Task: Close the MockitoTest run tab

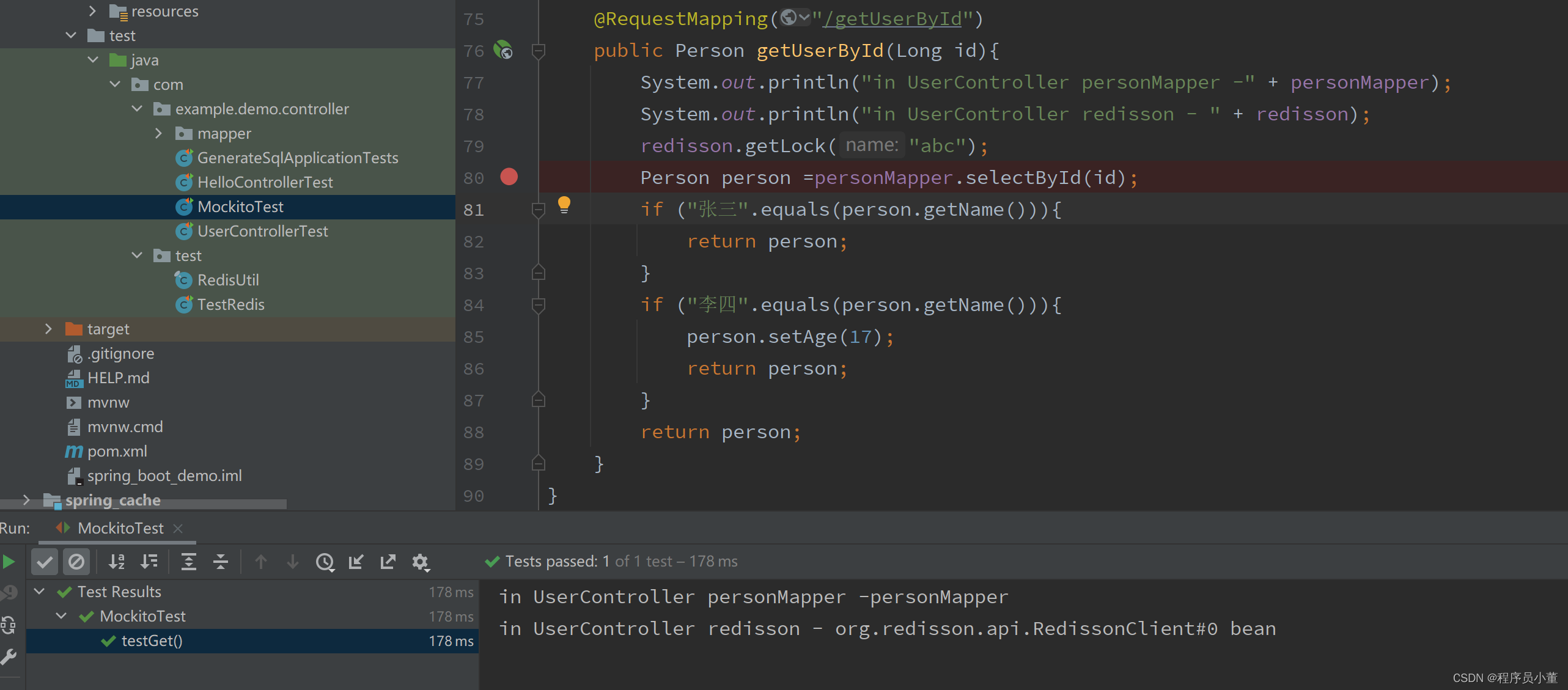Action: click(178, 528)
